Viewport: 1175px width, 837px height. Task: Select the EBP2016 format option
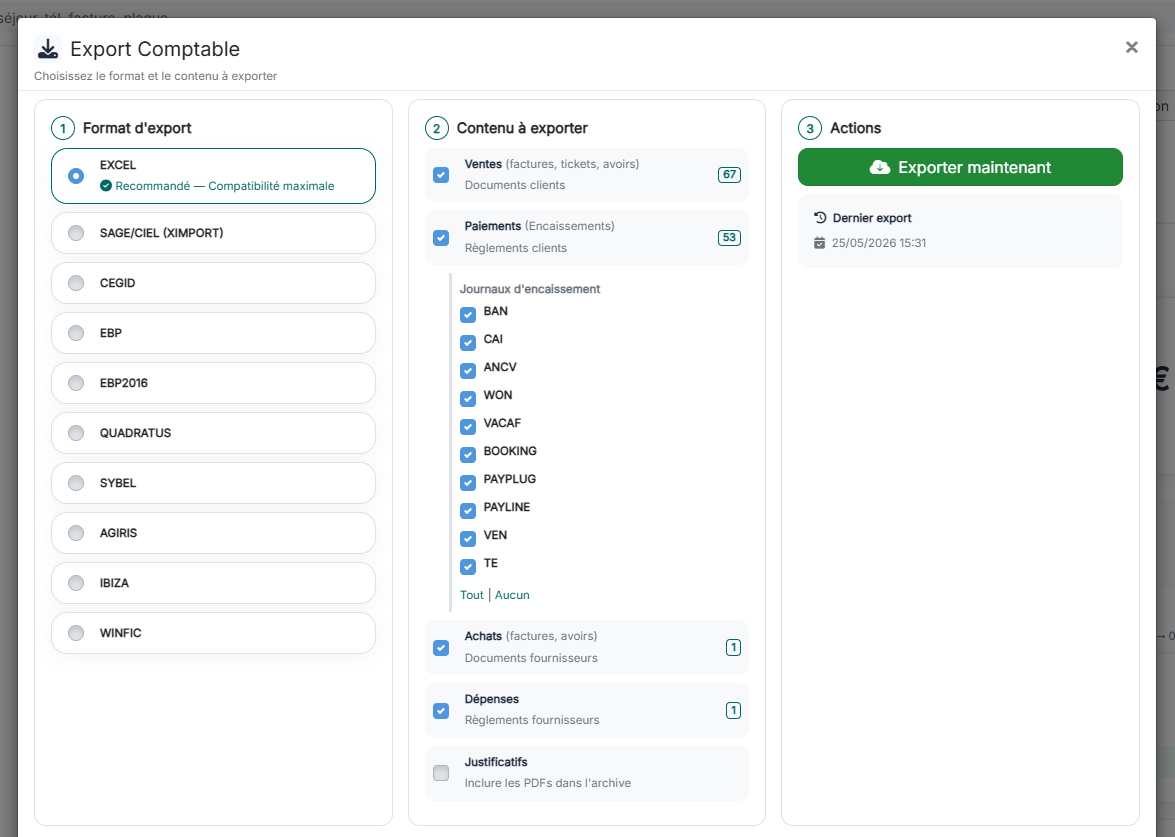pos(214,383)
